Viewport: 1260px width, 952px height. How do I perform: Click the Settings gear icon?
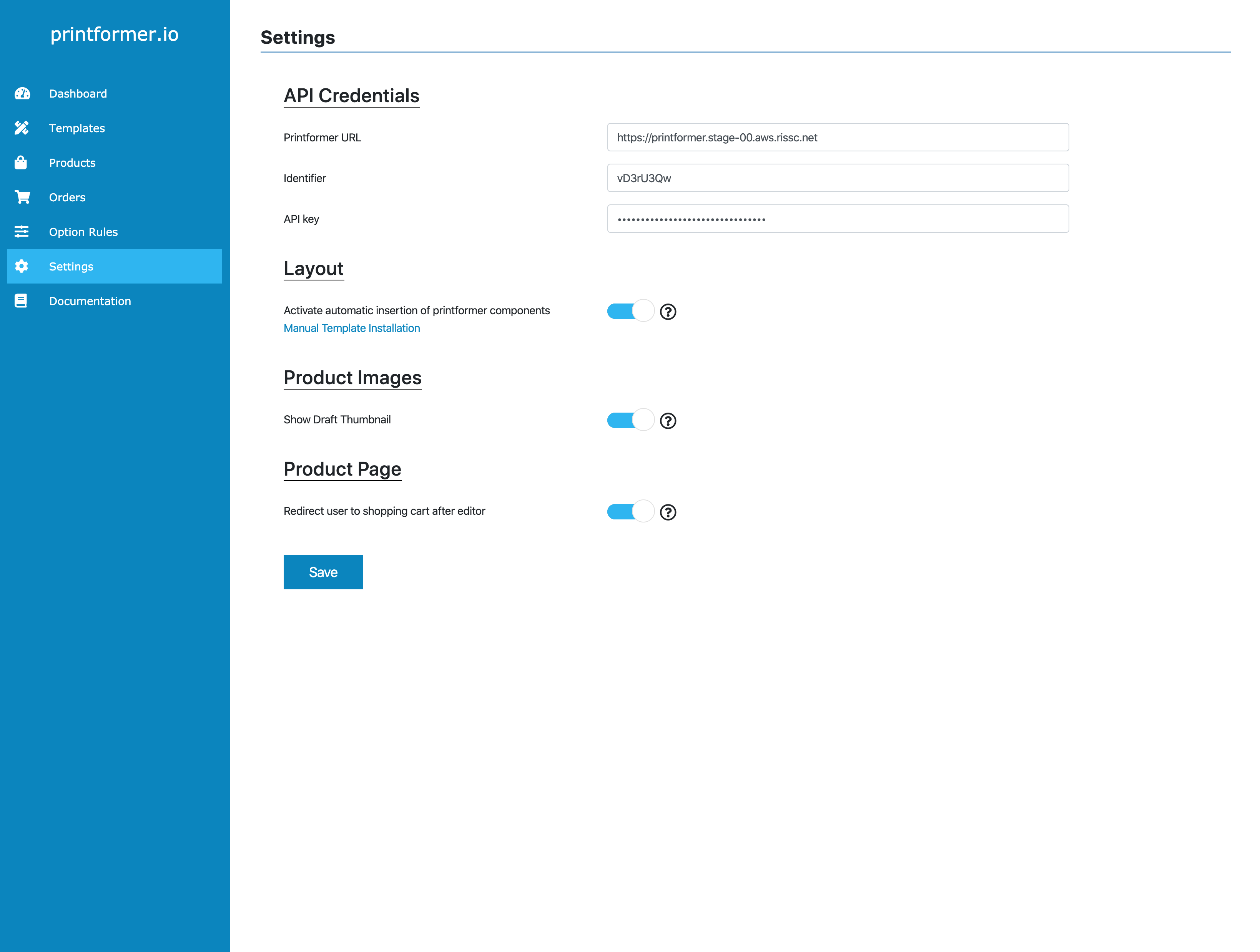point(22,266)
